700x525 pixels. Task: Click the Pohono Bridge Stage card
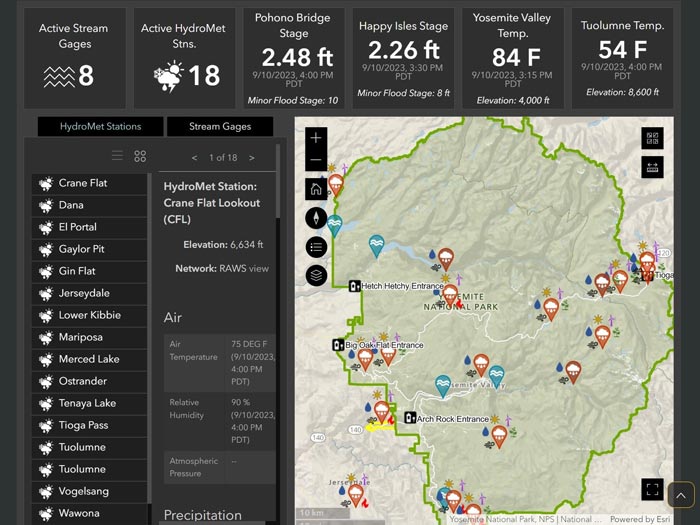pyautogui.click(x=293, y=58)
